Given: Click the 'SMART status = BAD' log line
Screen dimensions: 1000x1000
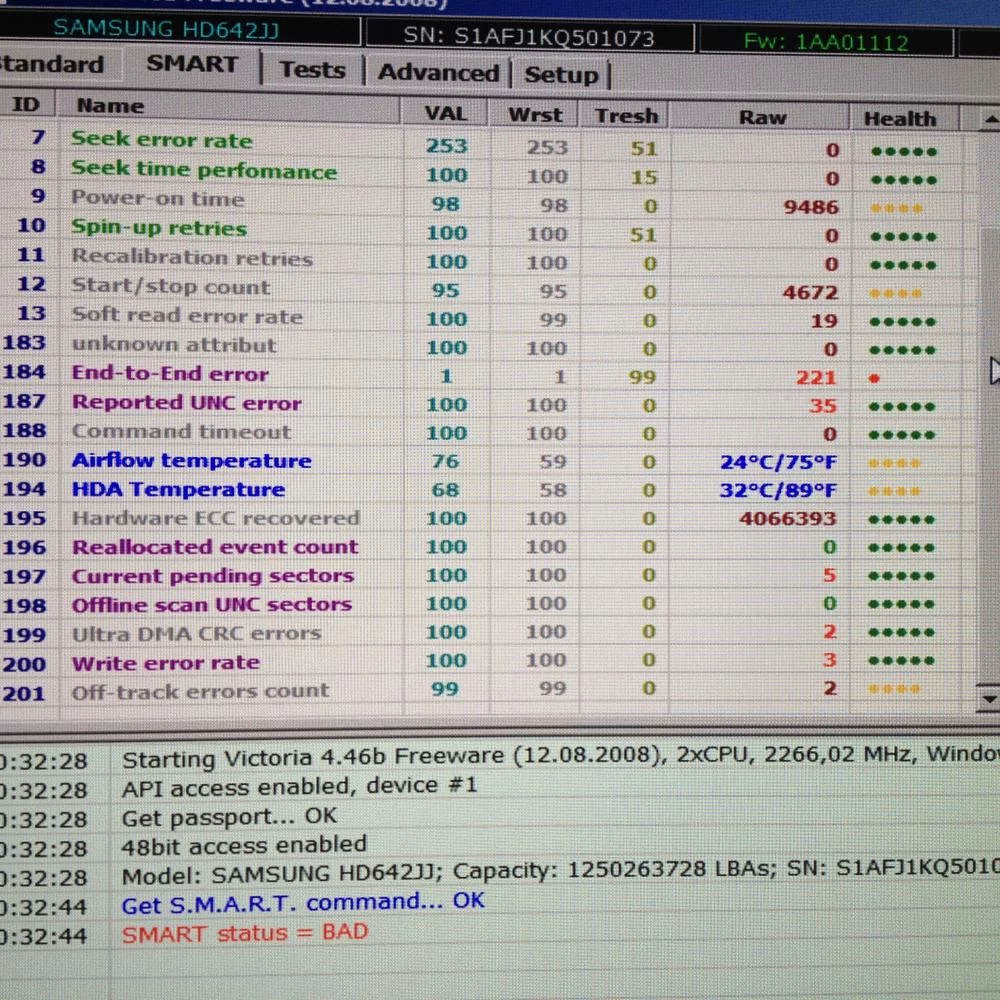Looking at the screenshot, I should tap(245, 933).
